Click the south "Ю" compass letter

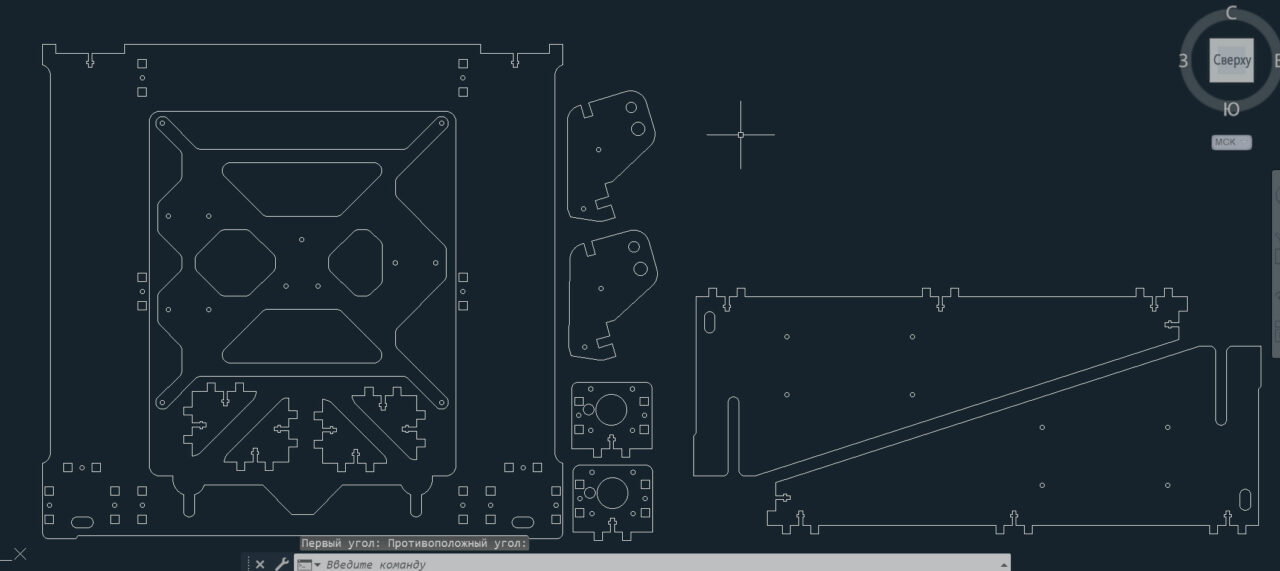click(1232, 109)
